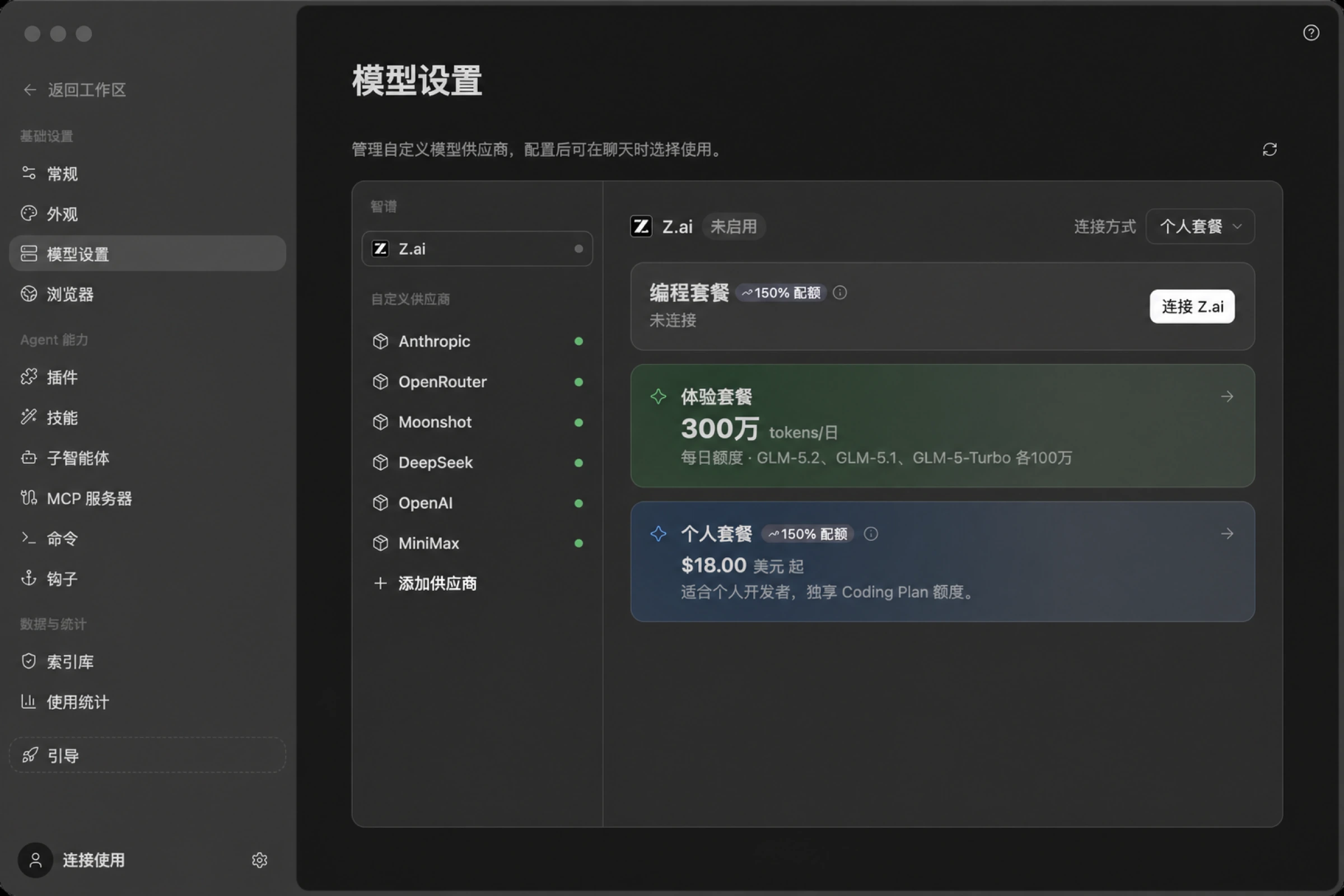Click the OpenAI cube icon
The image size is (1344, 896).
point(381,503)
